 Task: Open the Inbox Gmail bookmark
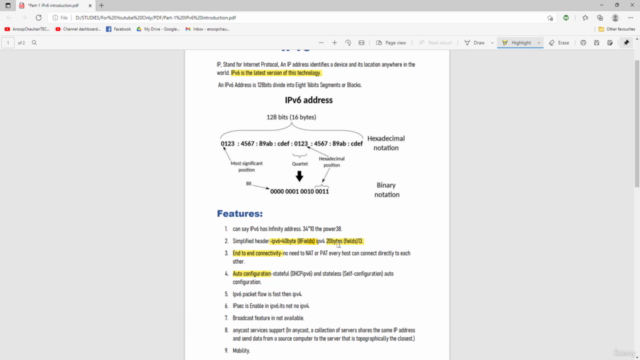point(207,29)
